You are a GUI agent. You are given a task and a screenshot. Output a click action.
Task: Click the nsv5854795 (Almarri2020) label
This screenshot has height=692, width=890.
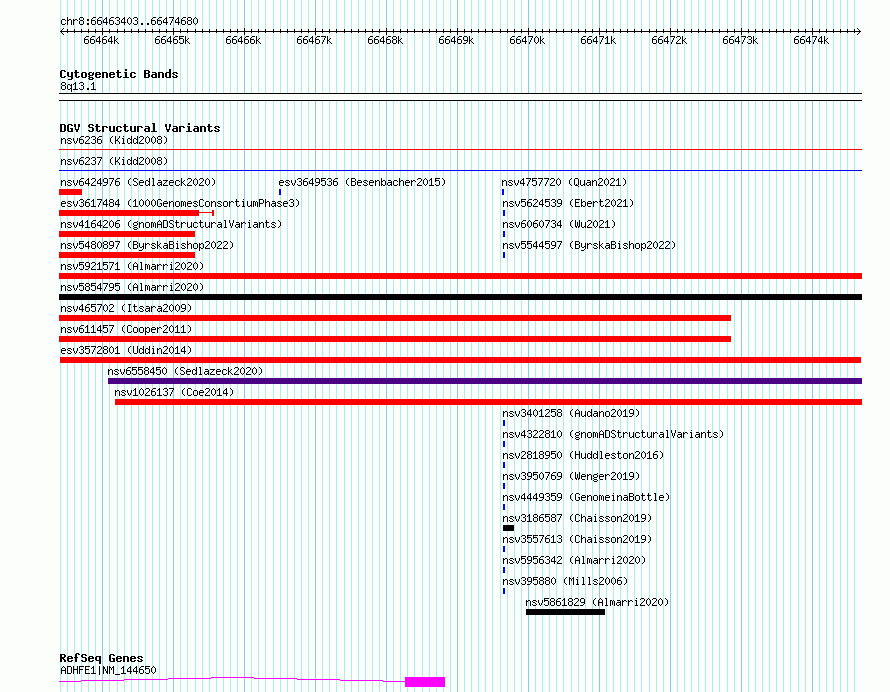(132, 287)
